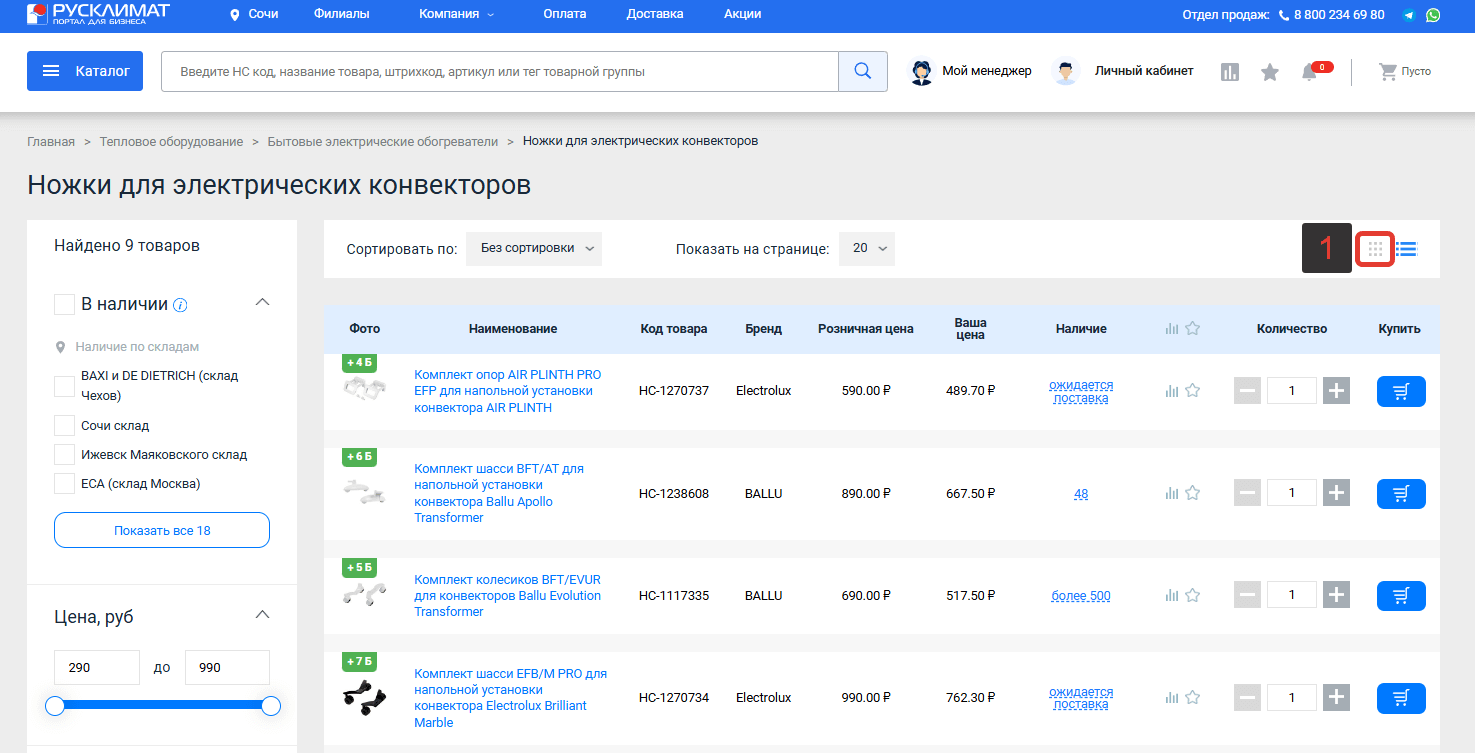Open thumbnail of EFB/M PRO chassis kit
This screenshot has height=753, width=1475.
pyautogui.click(x=363, y=697)
